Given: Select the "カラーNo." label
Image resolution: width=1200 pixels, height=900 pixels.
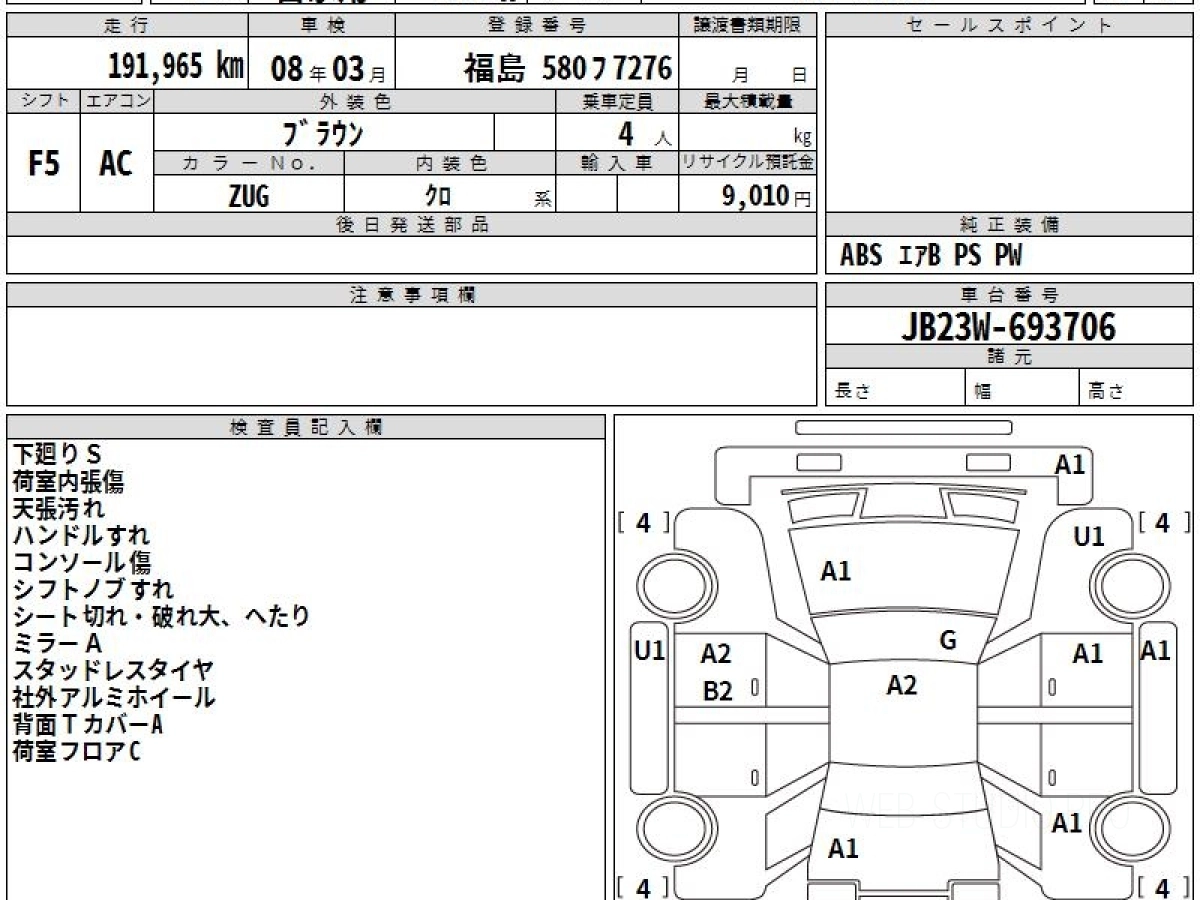Looking at the screenshot, I should coord(249,163).
